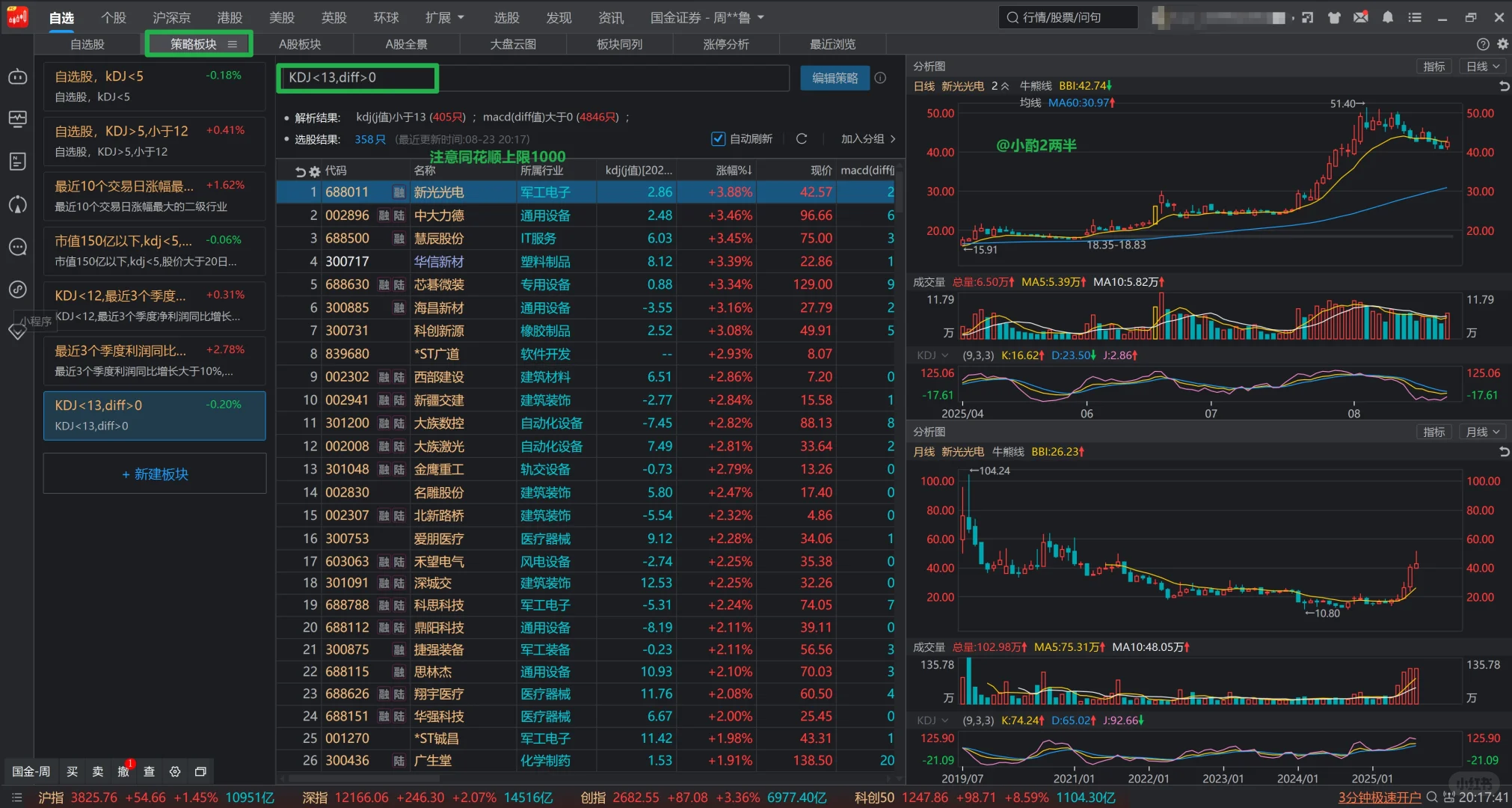Select the 最近10个交易日涨幅最 strategy card
The width and height of the screenshot is (1512, 808).
(x=154, y=195)
